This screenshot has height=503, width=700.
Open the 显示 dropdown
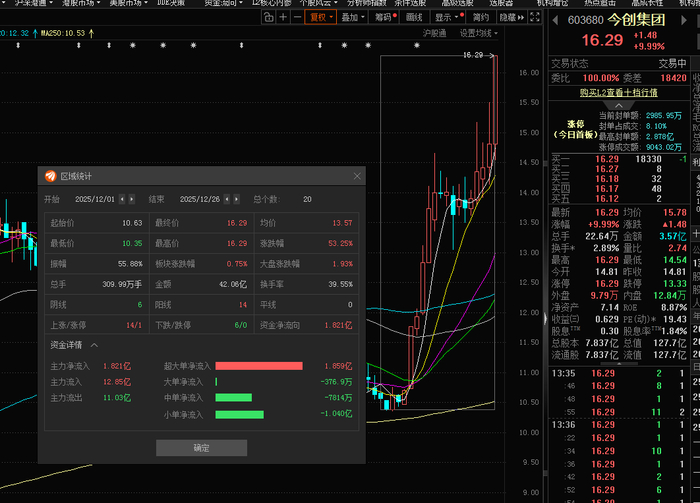tap(448, 17)
